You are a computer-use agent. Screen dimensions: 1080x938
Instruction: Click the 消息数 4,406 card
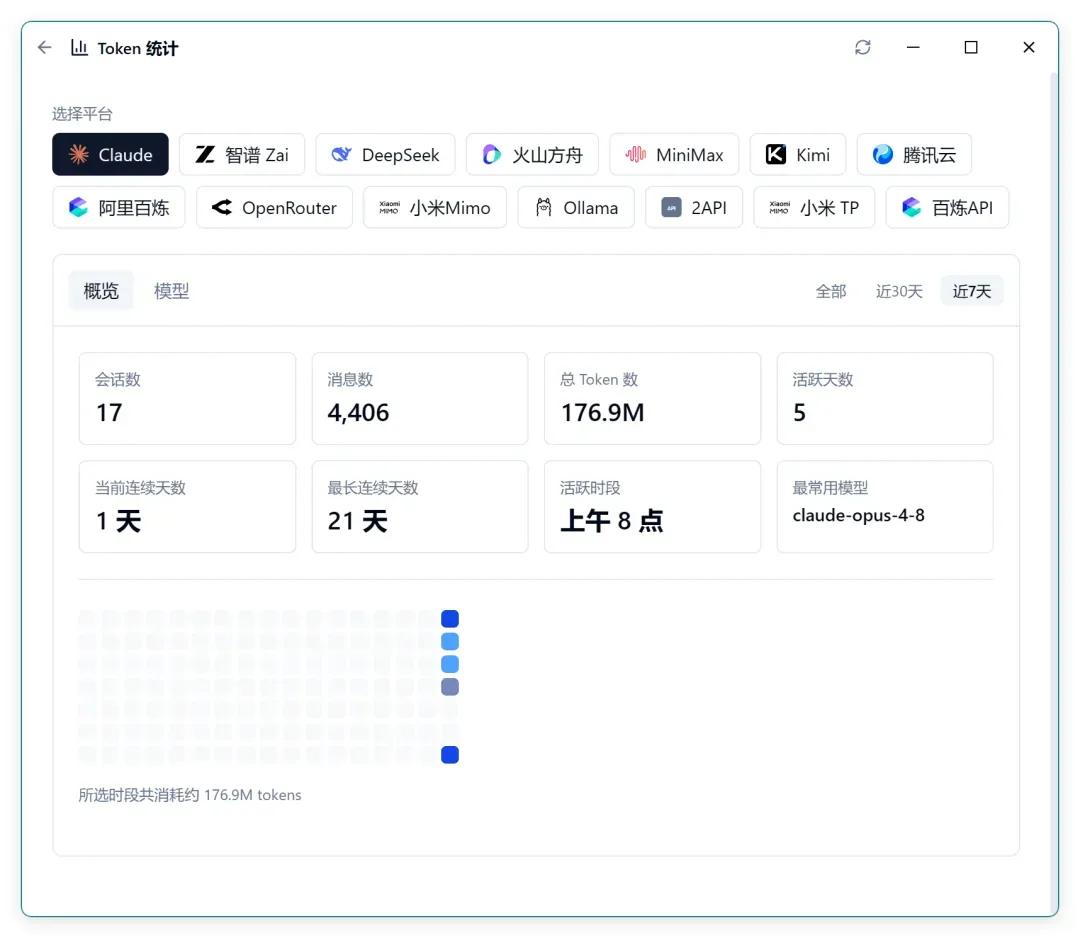point(420,399)
